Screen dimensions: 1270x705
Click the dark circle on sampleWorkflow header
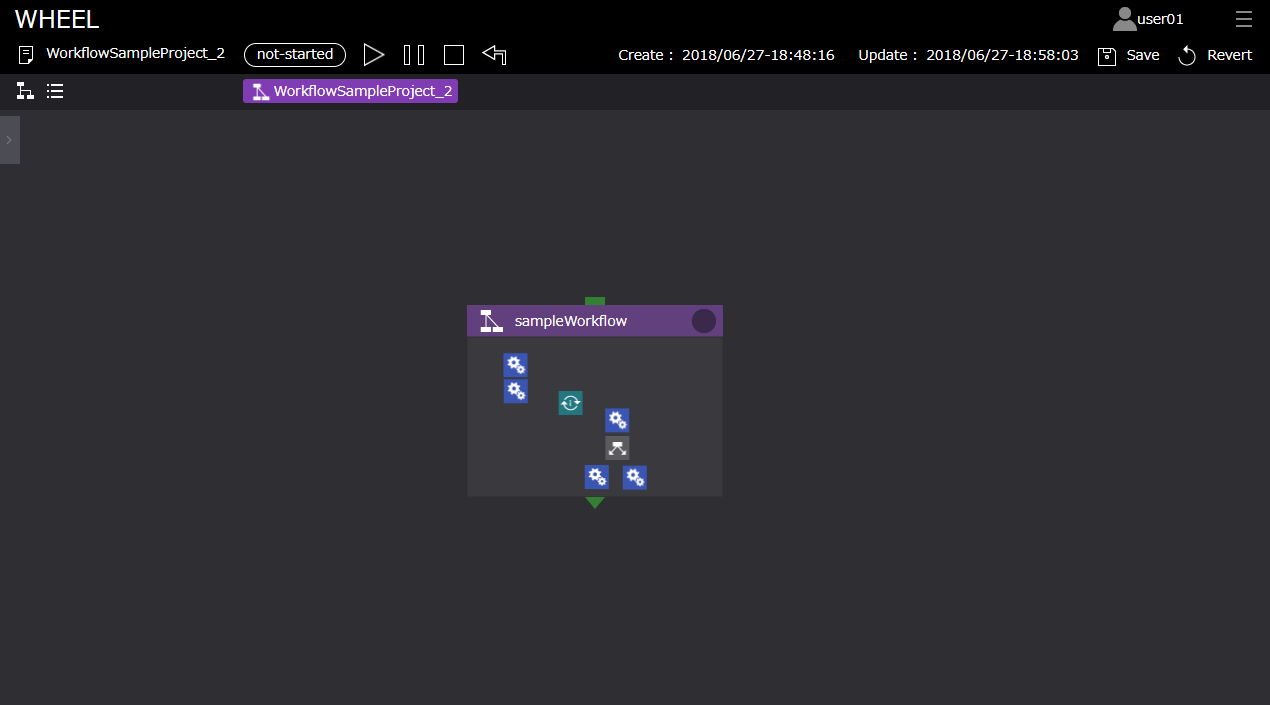click(x=704, y=321)
